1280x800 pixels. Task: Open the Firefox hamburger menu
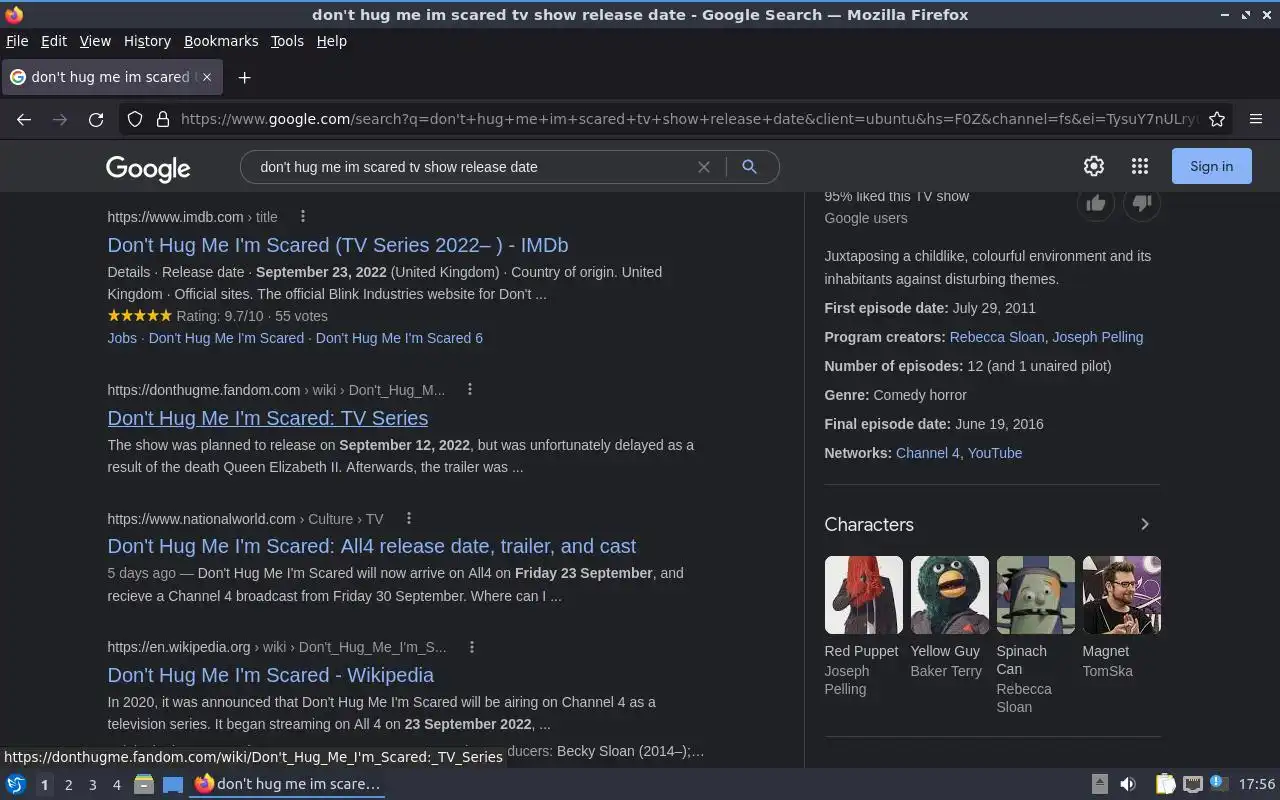1256,119
